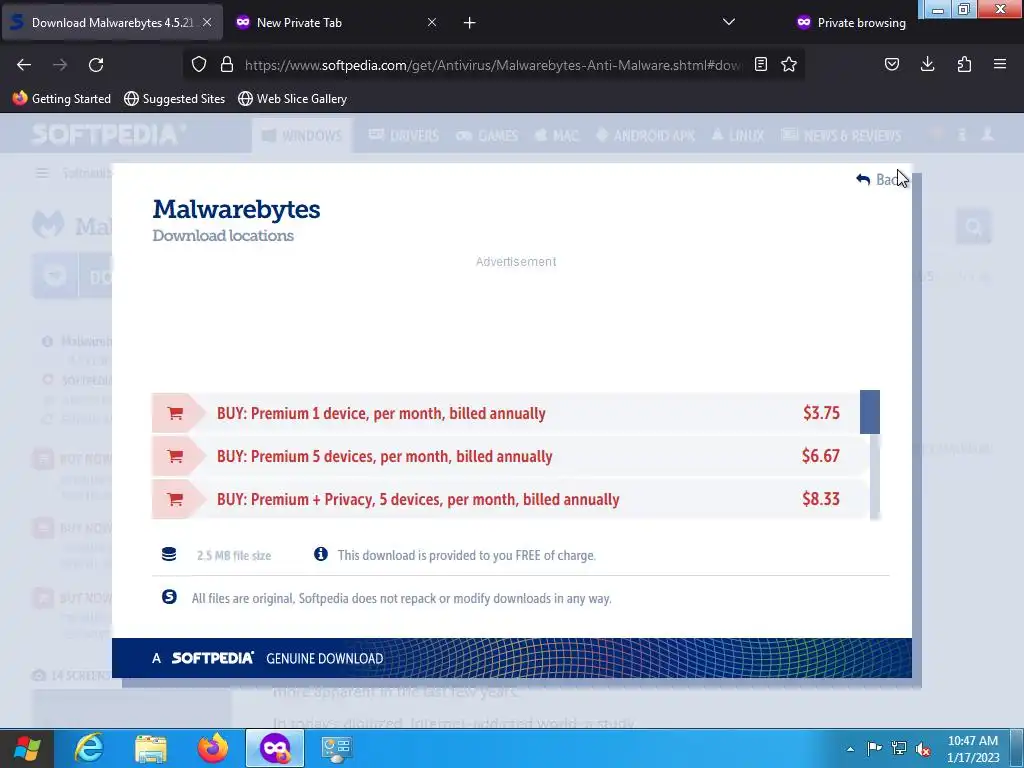Click the $3.75 price
The width and height of the screenshot is (1024, 768).
click(x=822, y=413)
